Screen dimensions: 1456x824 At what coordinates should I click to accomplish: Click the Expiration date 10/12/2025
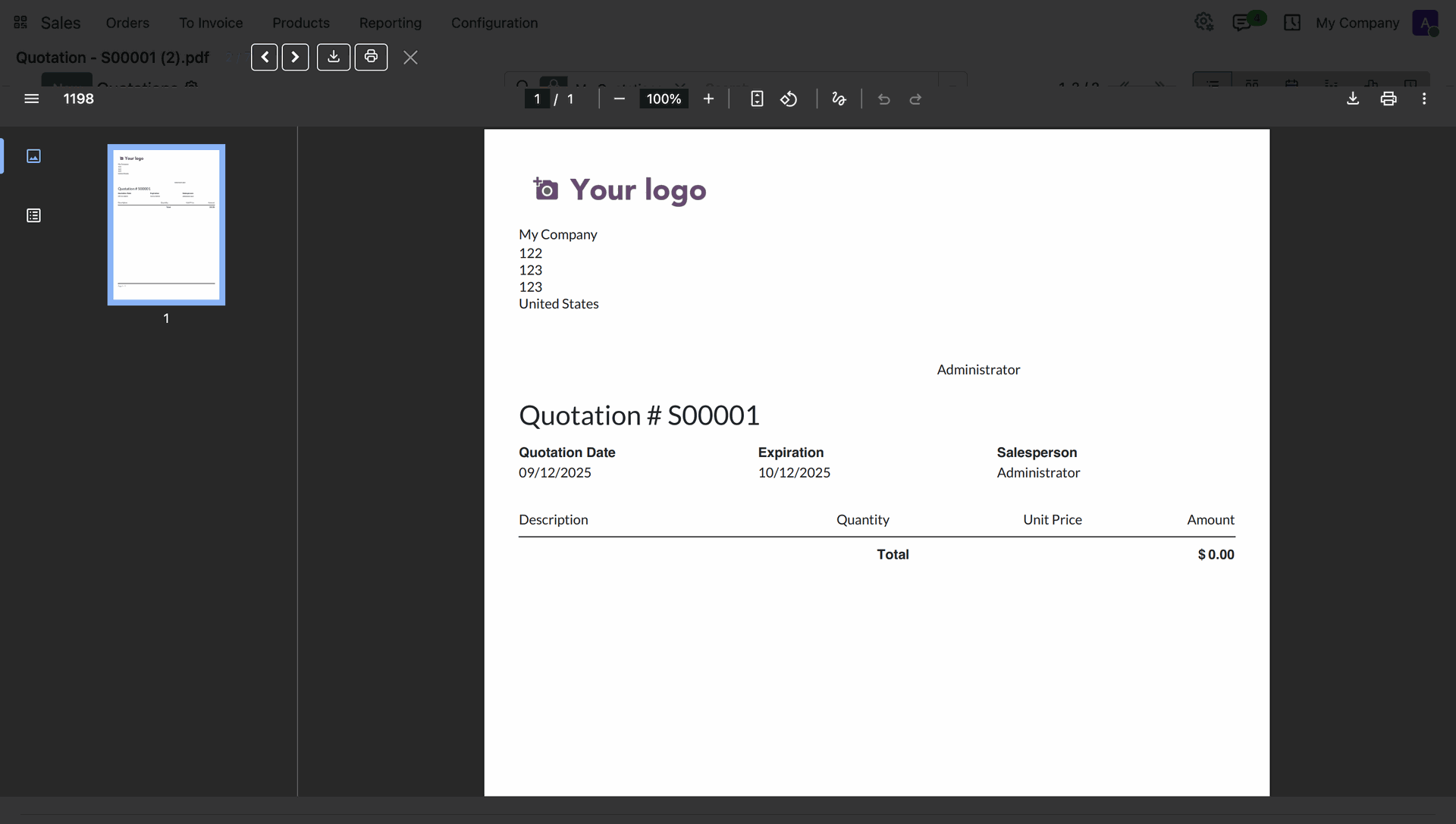(794, 472)
